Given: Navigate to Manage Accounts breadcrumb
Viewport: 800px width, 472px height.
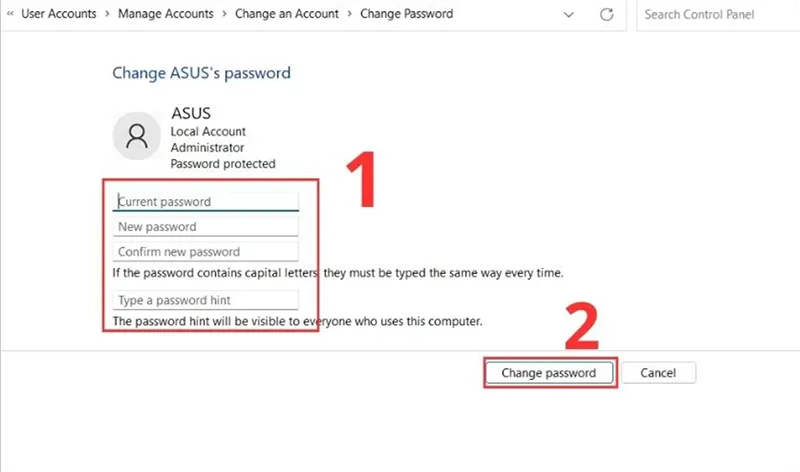Looking at the screenshot, I should click(x=166, y=14).
